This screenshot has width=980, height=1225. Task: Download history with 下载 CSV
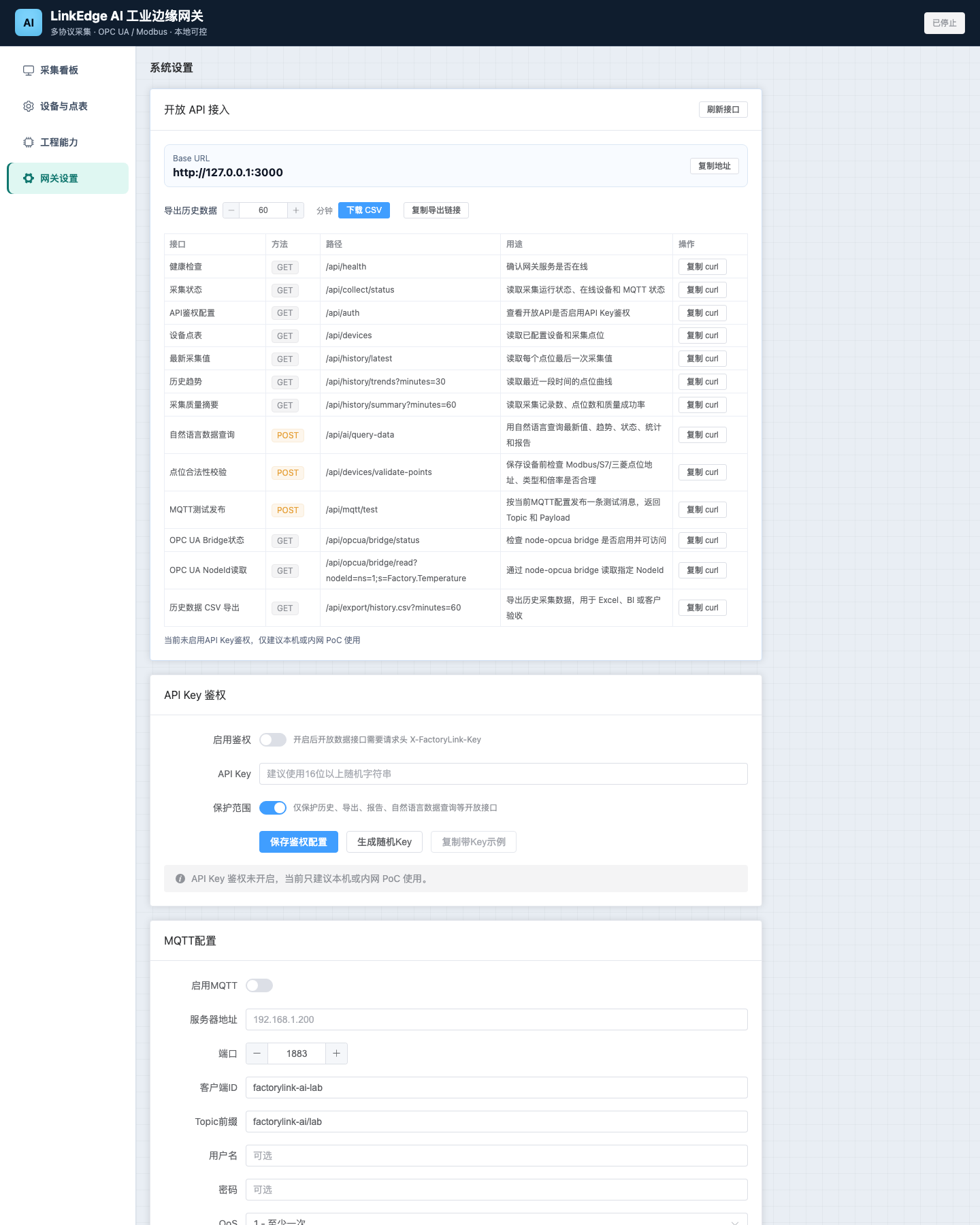[364, 210]
